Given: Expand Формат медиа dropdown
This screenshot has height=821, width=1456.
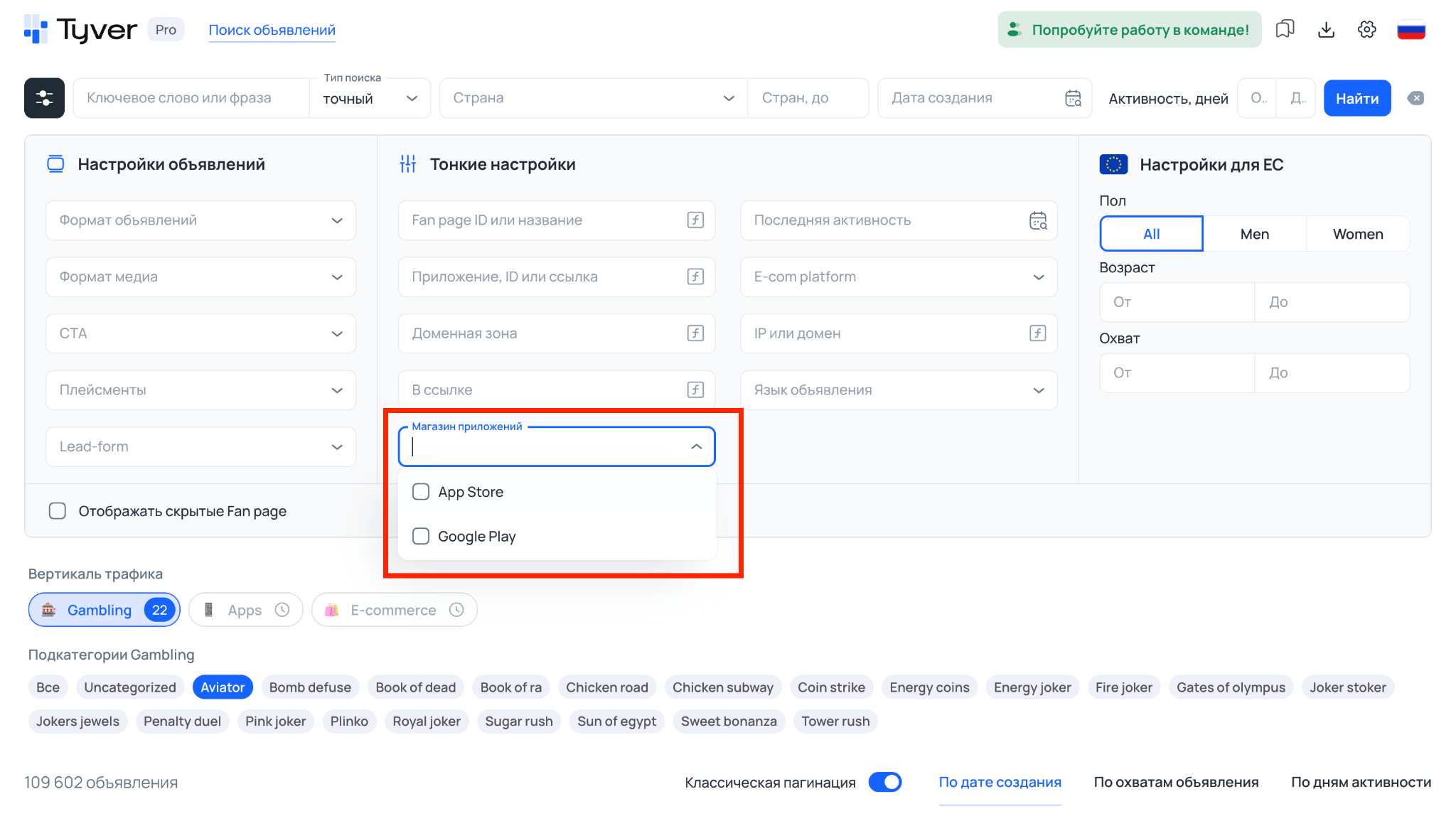Looking at the screenshot, I should pyautogui.click(x=200, y=277).
